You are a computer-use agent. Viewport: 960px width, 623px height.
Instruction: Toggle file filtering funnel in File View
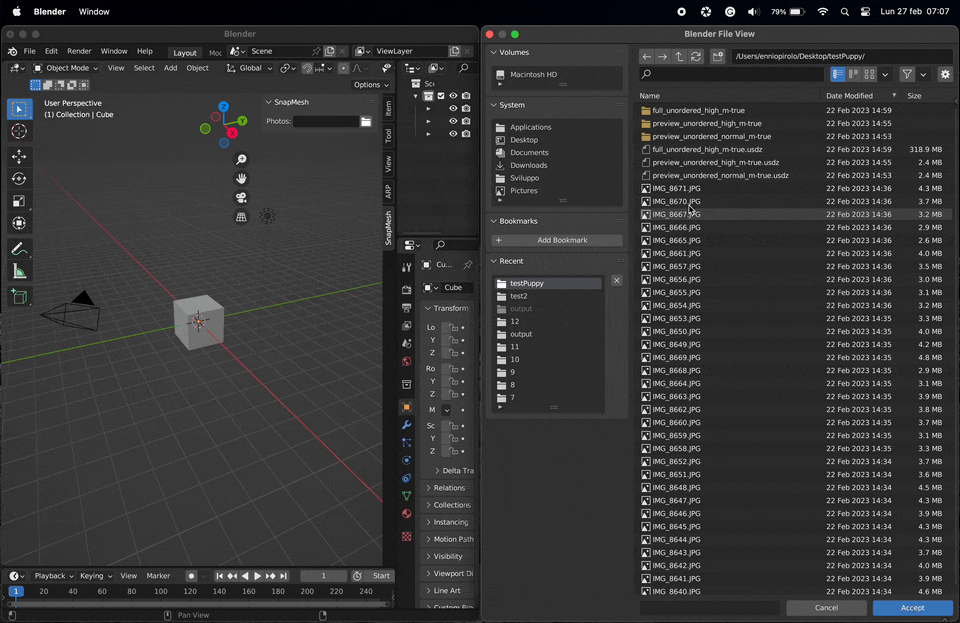tap(907, 74)
